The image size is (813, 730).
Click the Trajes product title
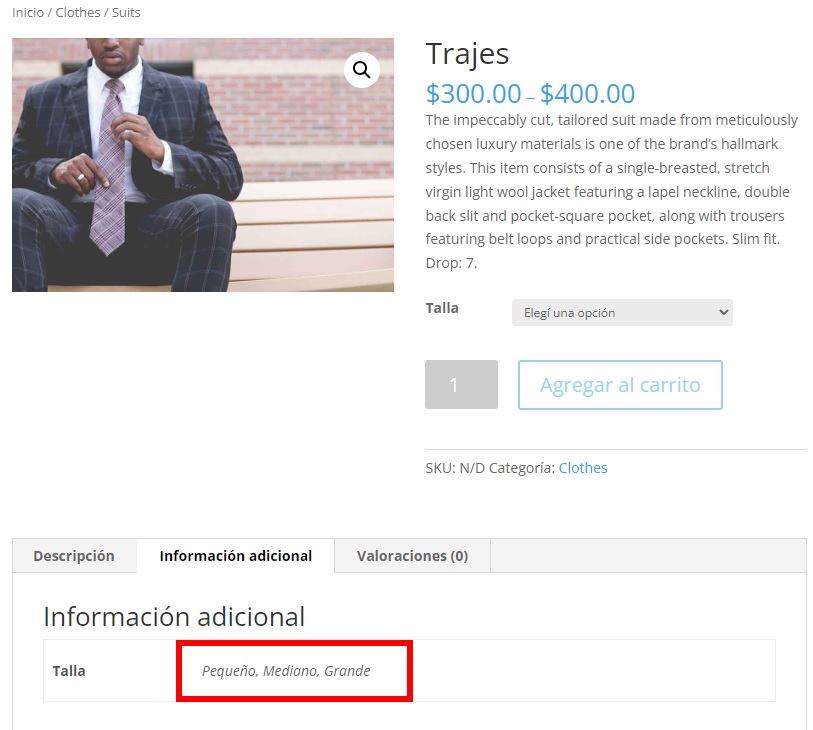click(467, 54)
